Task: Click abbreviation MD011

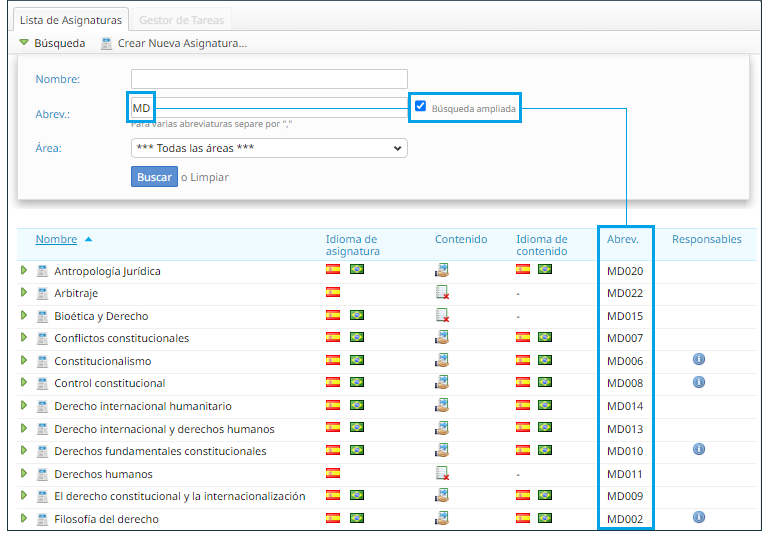Action: click(x=625, y=474)
